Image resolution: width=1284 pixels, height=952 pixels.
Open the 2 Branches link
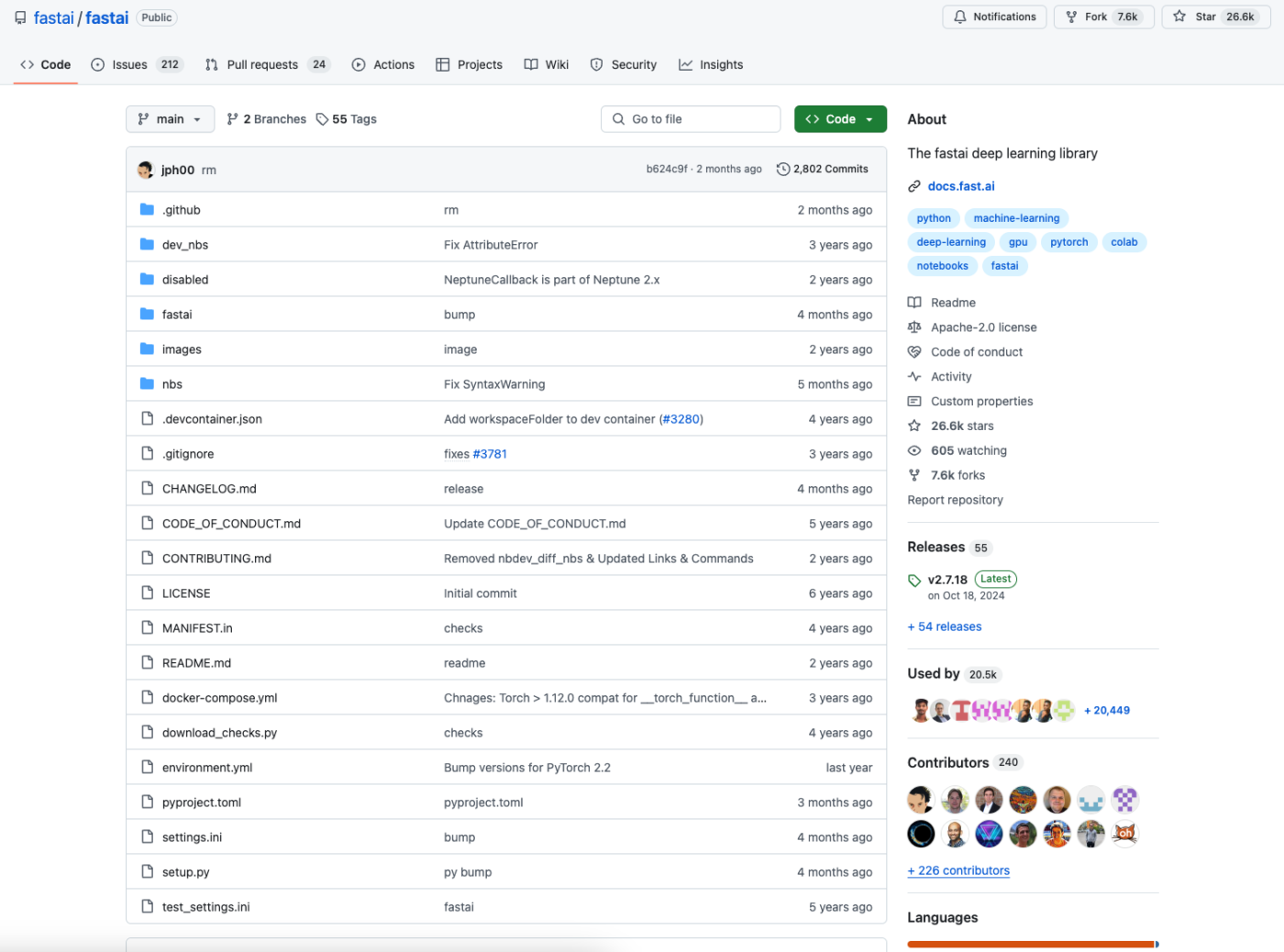point(266,119)
